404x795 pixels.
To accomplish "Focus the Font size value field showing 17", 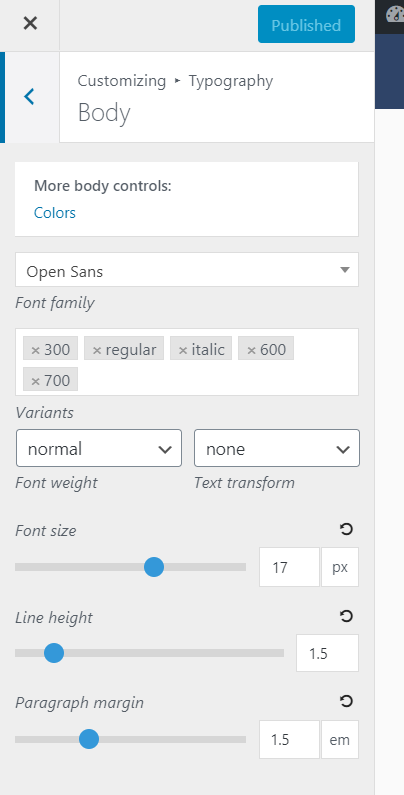I will point(289,567).
